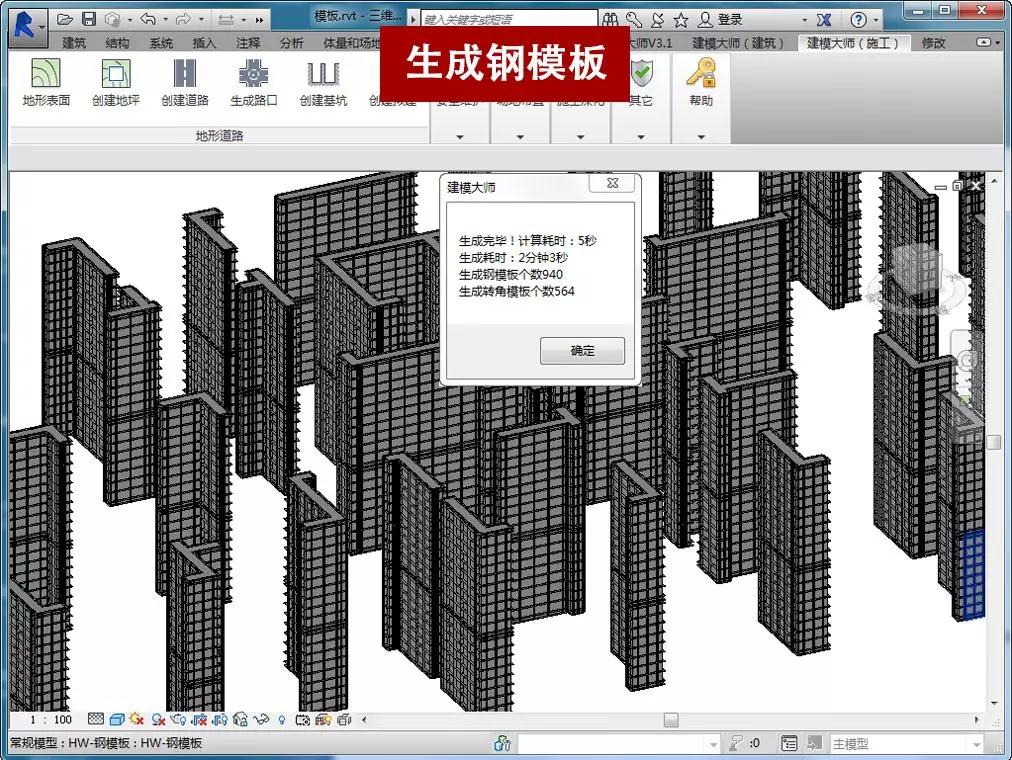This screenshot has height=760, width=1012.
Task: Click the rendering dialog teapot icon
Action: pyautogui.click(x=178, y=719)
